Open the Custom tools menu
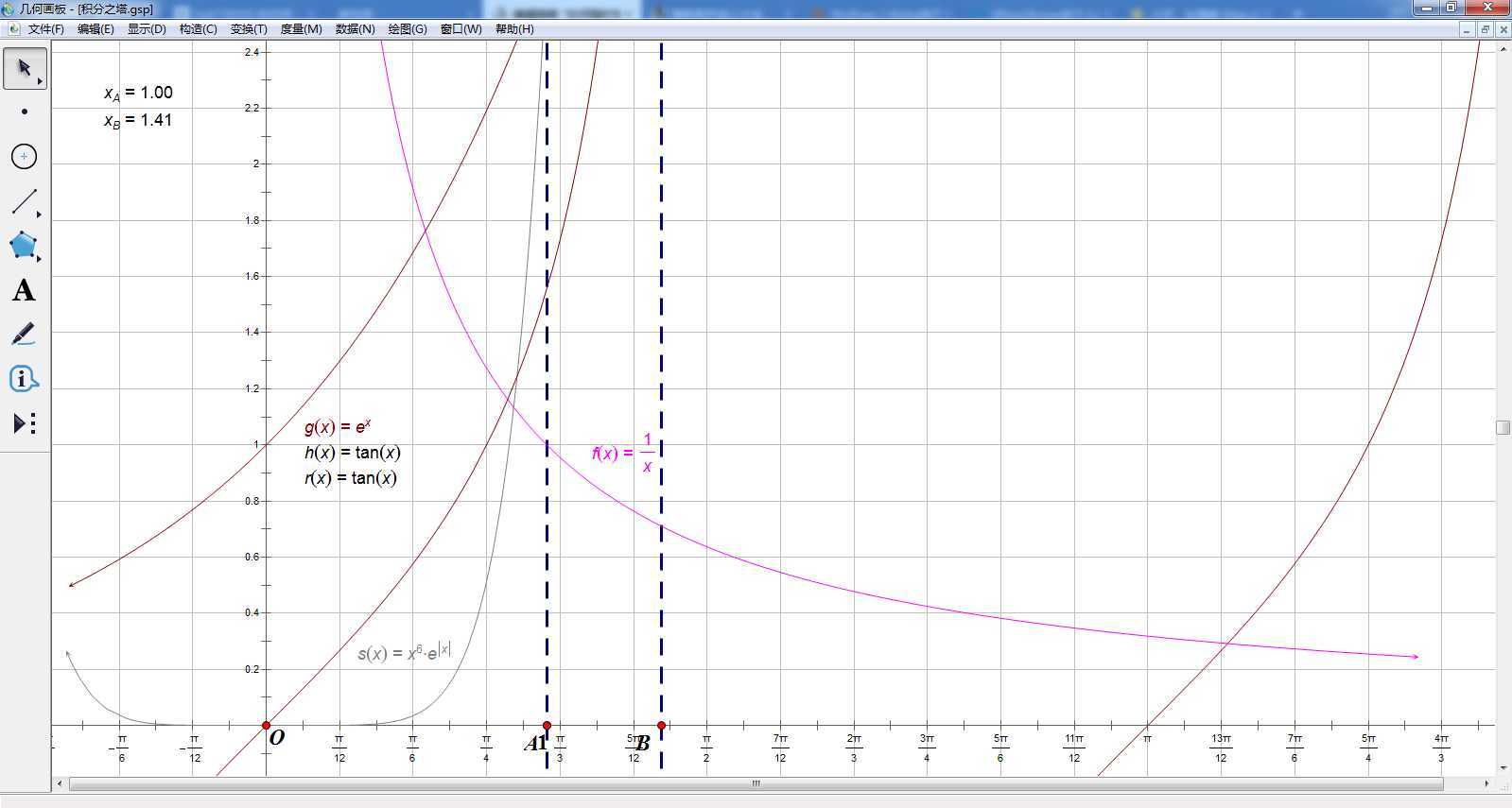 pos(25,423)
